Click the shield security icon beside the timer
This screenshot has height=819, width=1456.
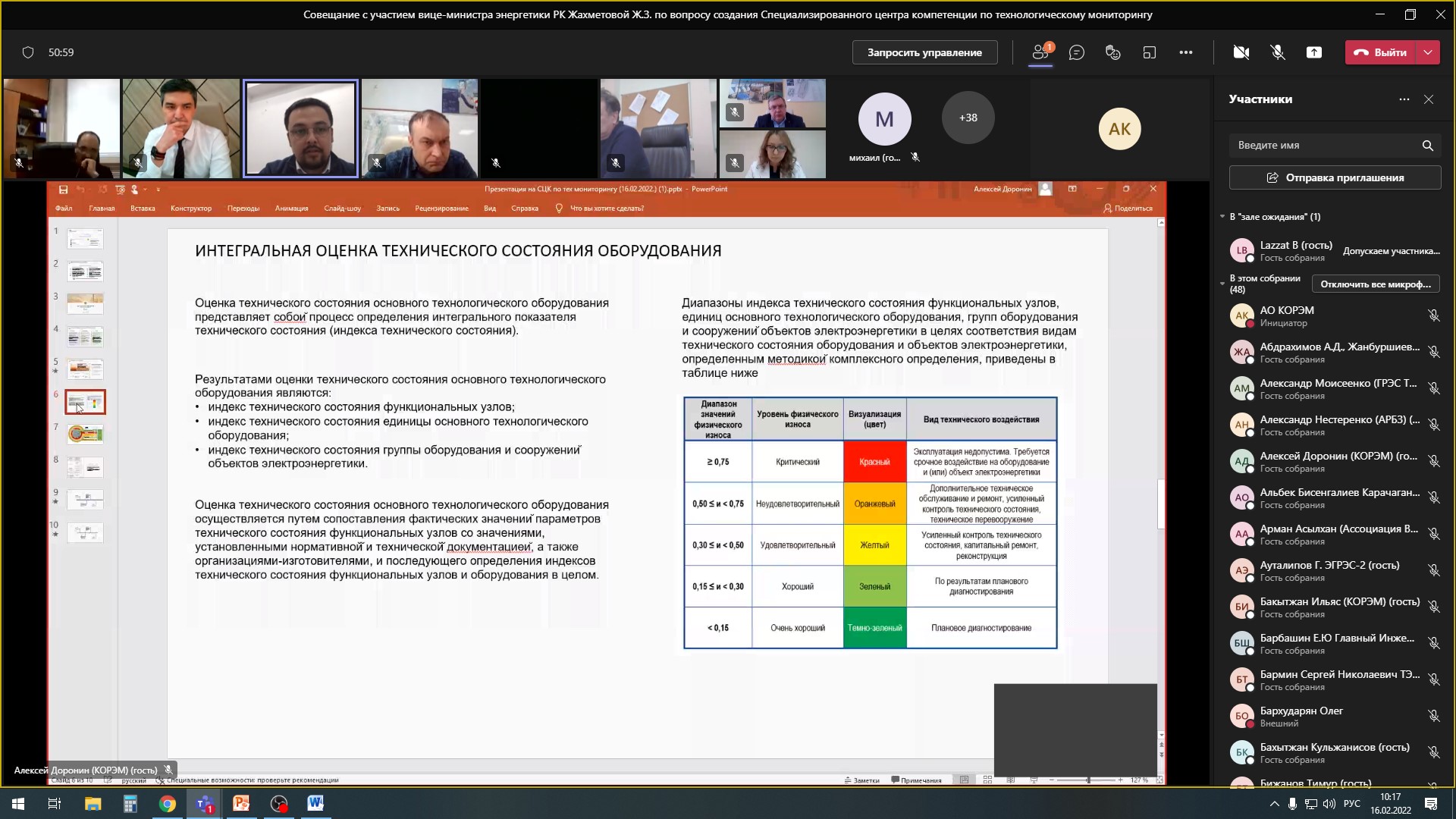pyautogui.click(x=28, y=52)
